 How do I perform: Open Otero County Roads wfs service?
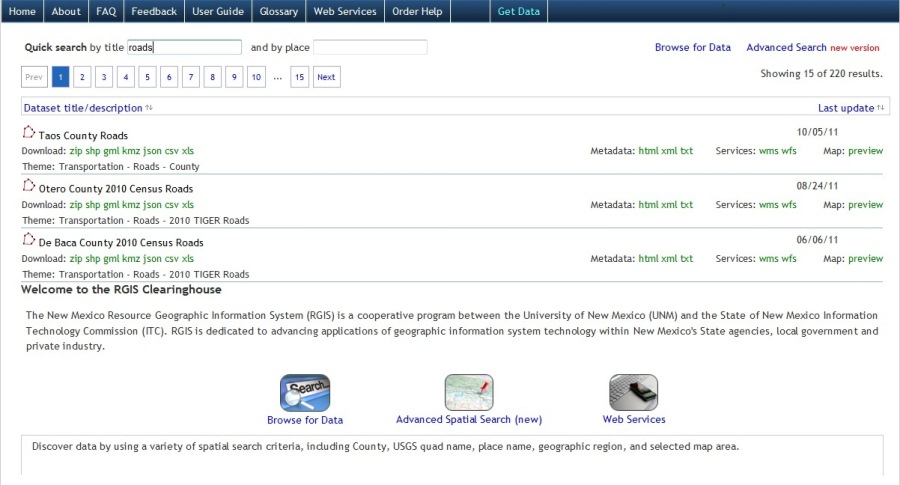click(789, 205)
